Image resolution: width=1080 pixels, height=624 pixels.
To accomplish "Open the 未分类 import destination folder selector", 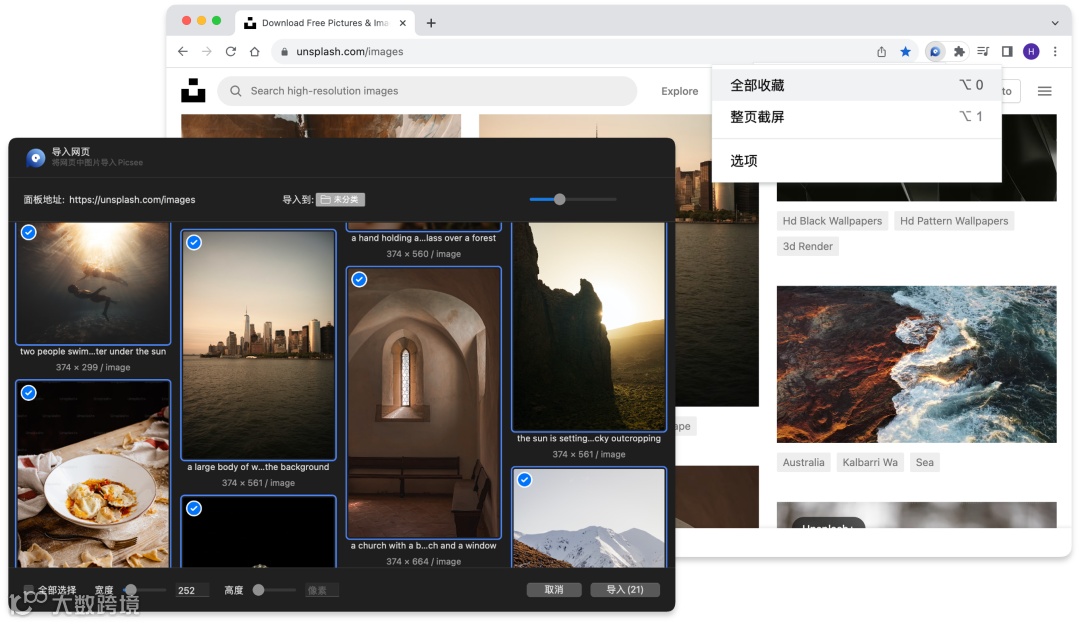I will click(x=340, y=200).
